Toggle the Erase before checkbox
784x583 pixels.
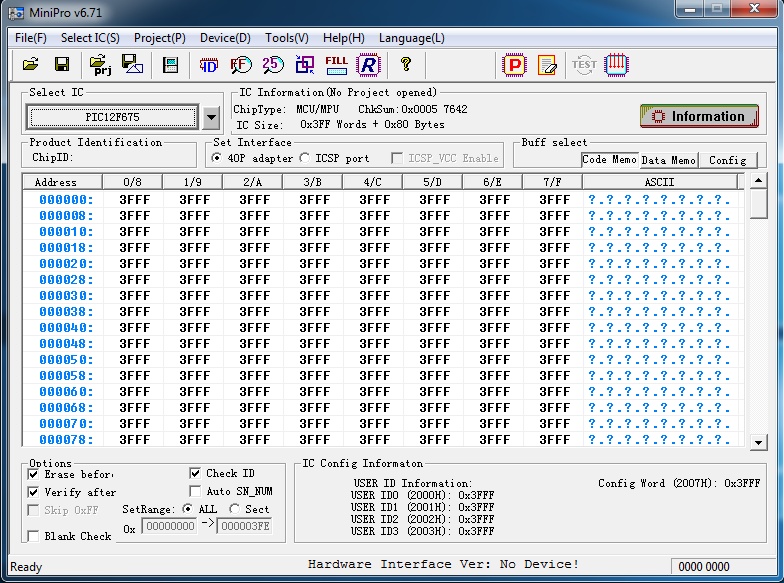click(x=33, y=474)
